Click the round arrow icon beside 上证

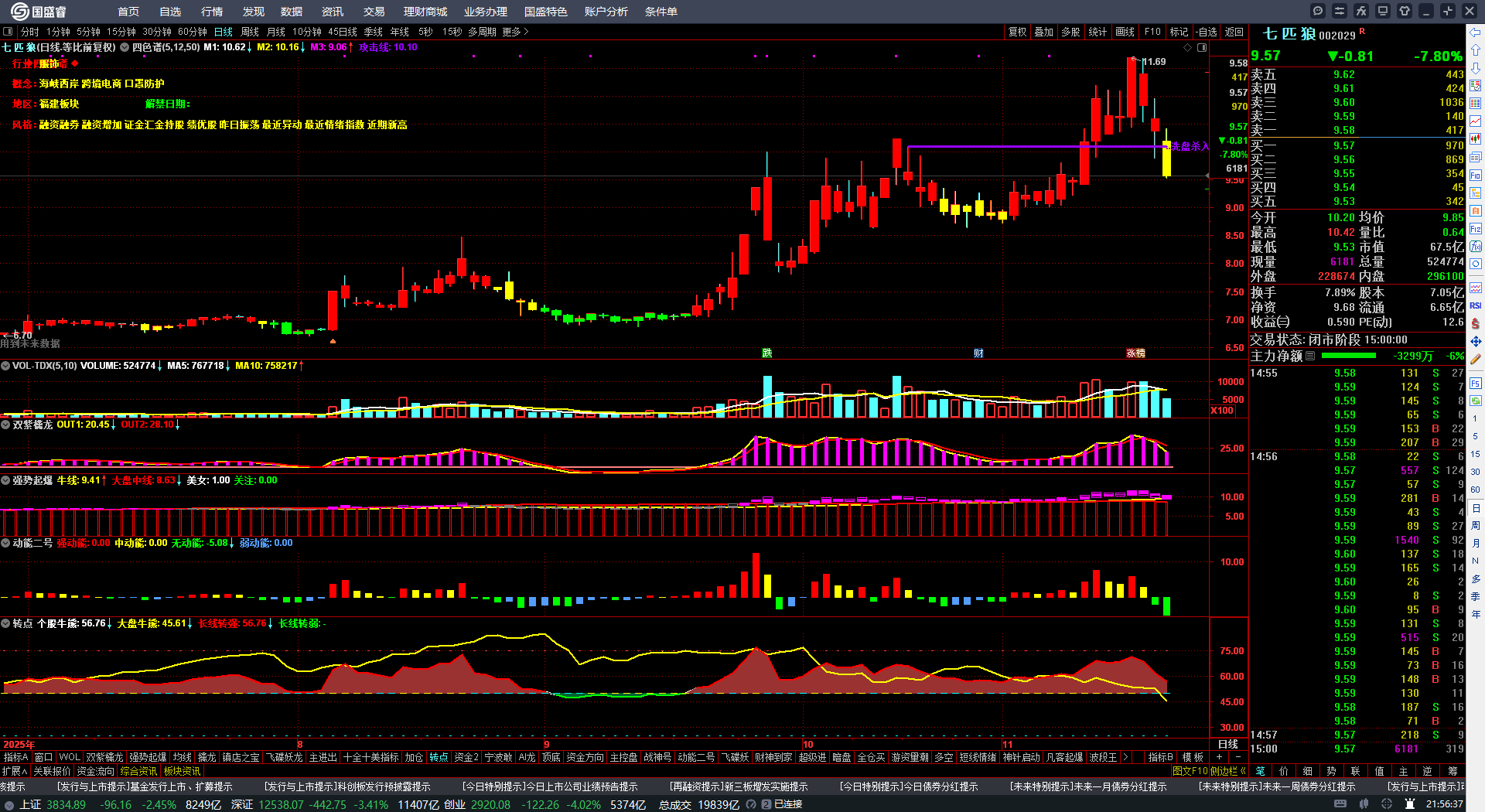coord(9,805)
